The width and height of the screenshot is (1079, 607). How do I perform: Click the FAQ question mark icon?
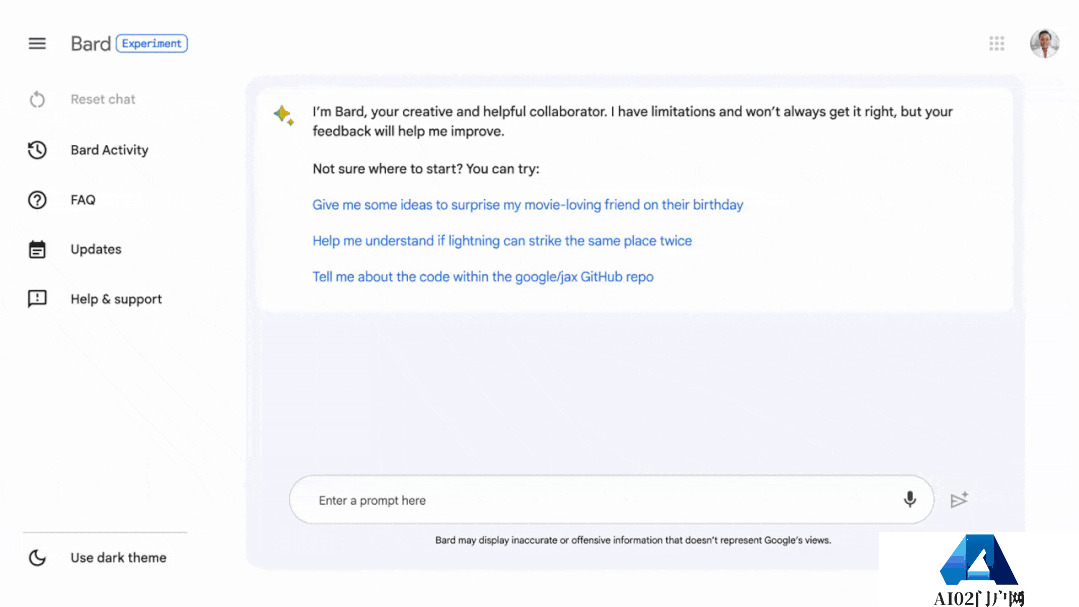click(x=37, y=200)
